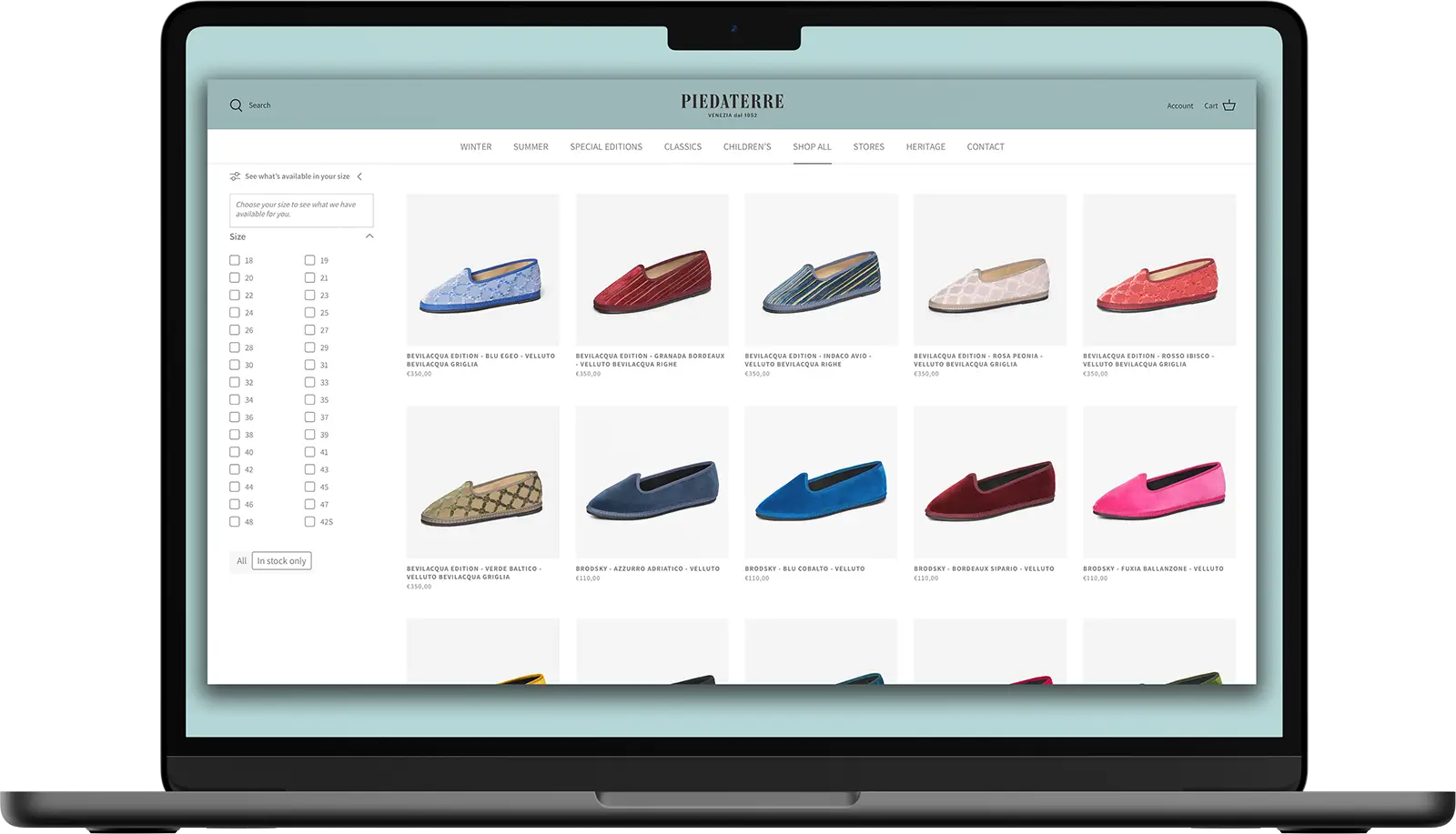
Task: Click 'Choose your size' hint box
Action: point(301,210)
